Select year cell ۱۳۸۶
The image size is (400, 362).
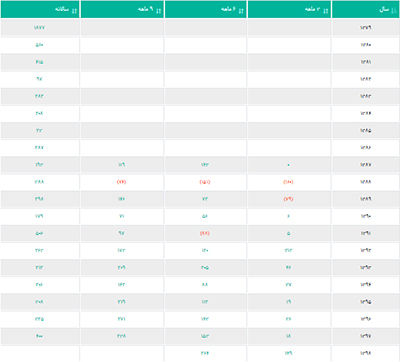pos(366,147)
